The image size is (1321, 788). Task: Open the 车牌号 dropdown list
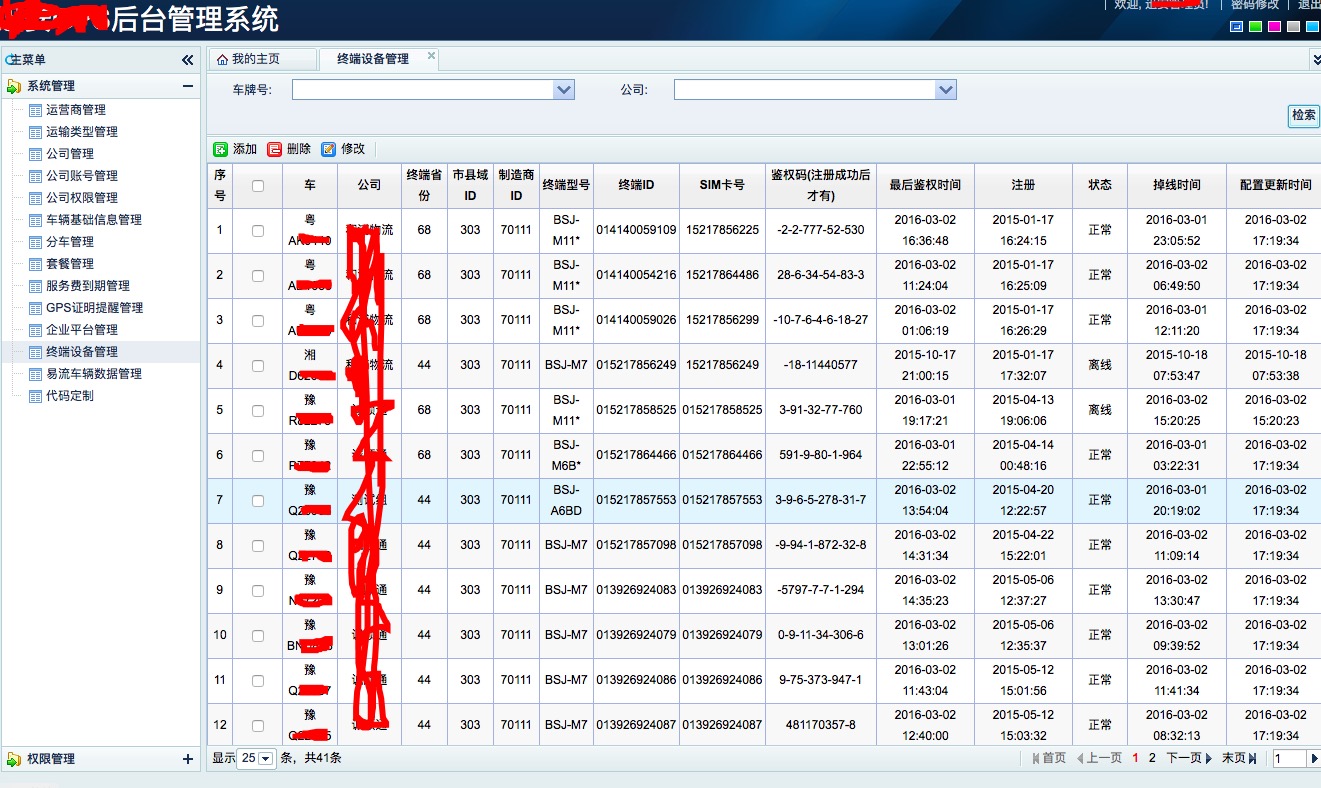click(564, 90)
